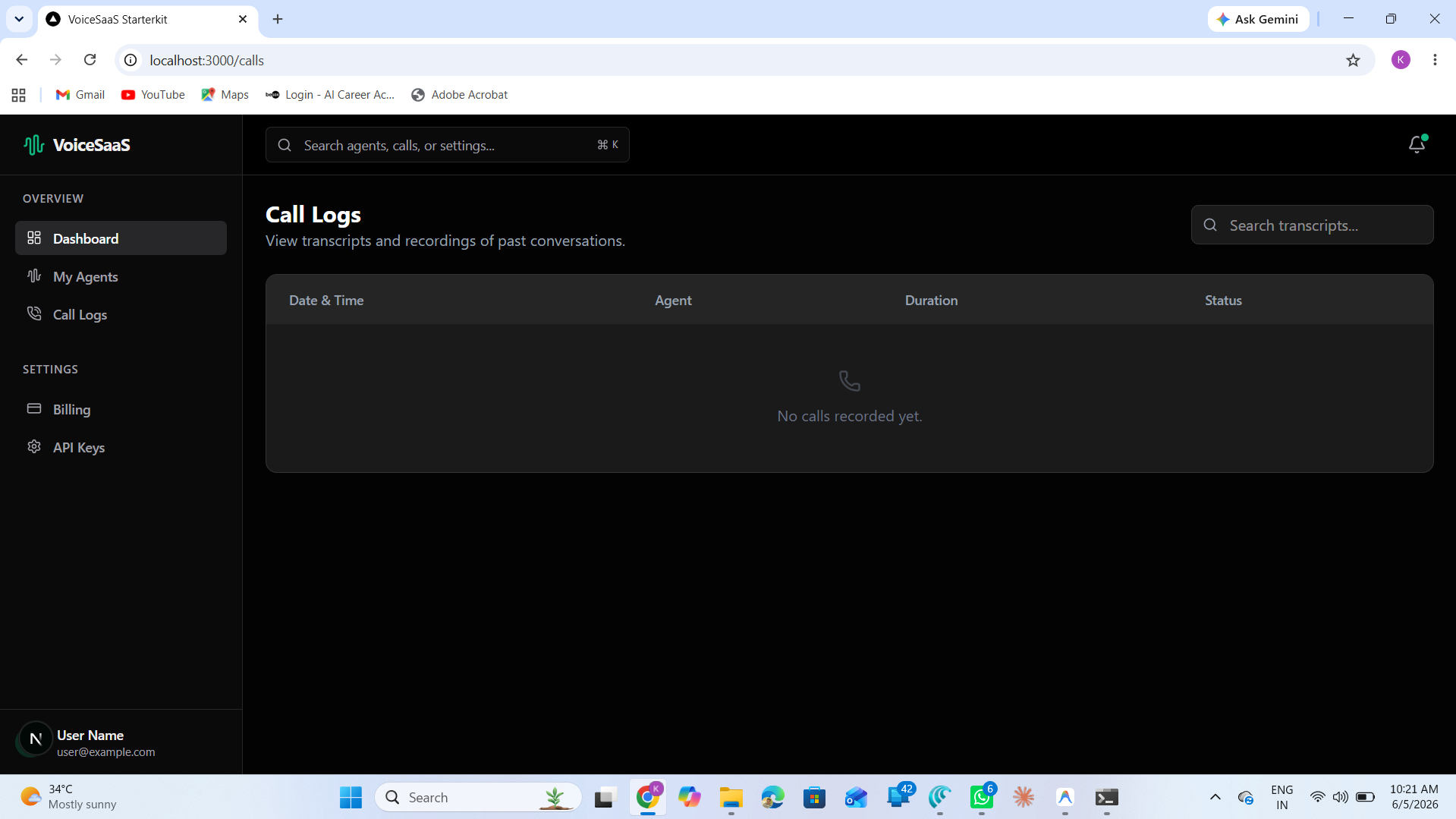The image size is (1456, 819).
Task: Expand the tab search dropdown arrow
Action: pos(19,19)
